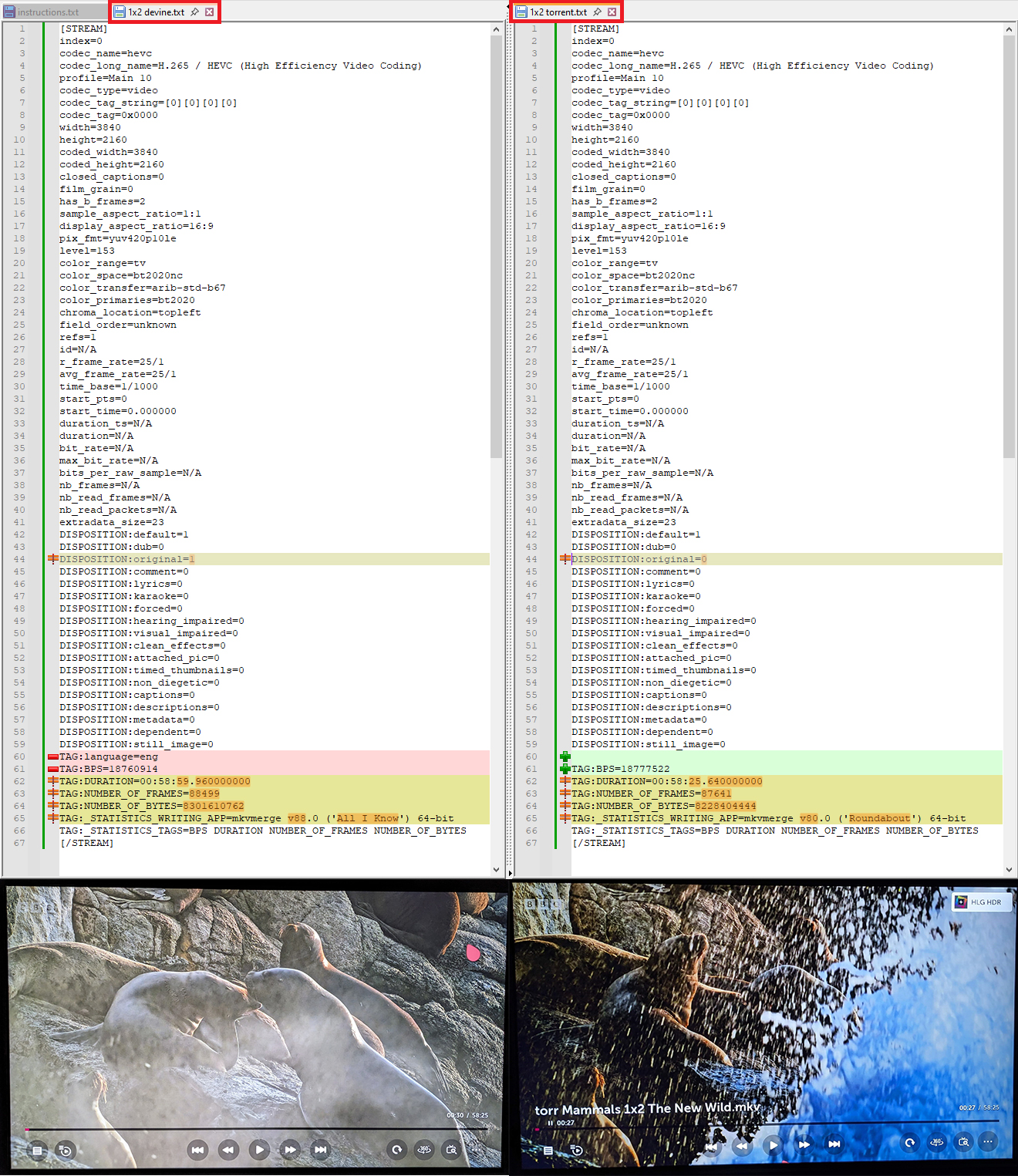Screen dimensions: 1018x1176
Task: Open the playlist in the left video player
Action: point(36,1150)
